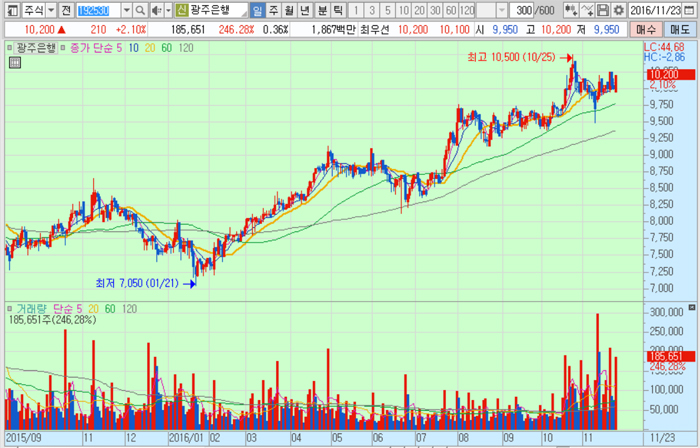Image resolution: width=700 pixels, height=448 pixels.
Task: Click the 2016/01 date axis label
Action: tap(186, 438)
